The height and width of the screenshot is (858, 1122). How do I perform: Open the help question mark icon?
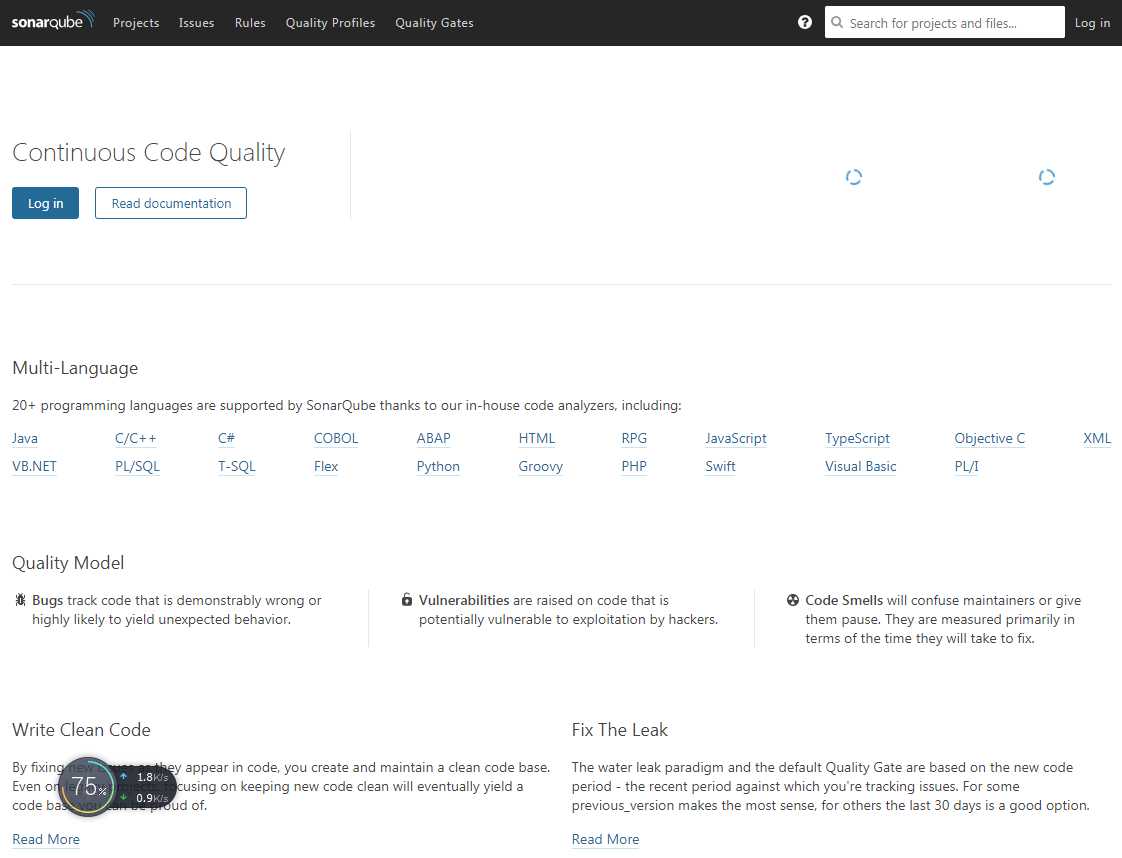[x=804, y=22]
